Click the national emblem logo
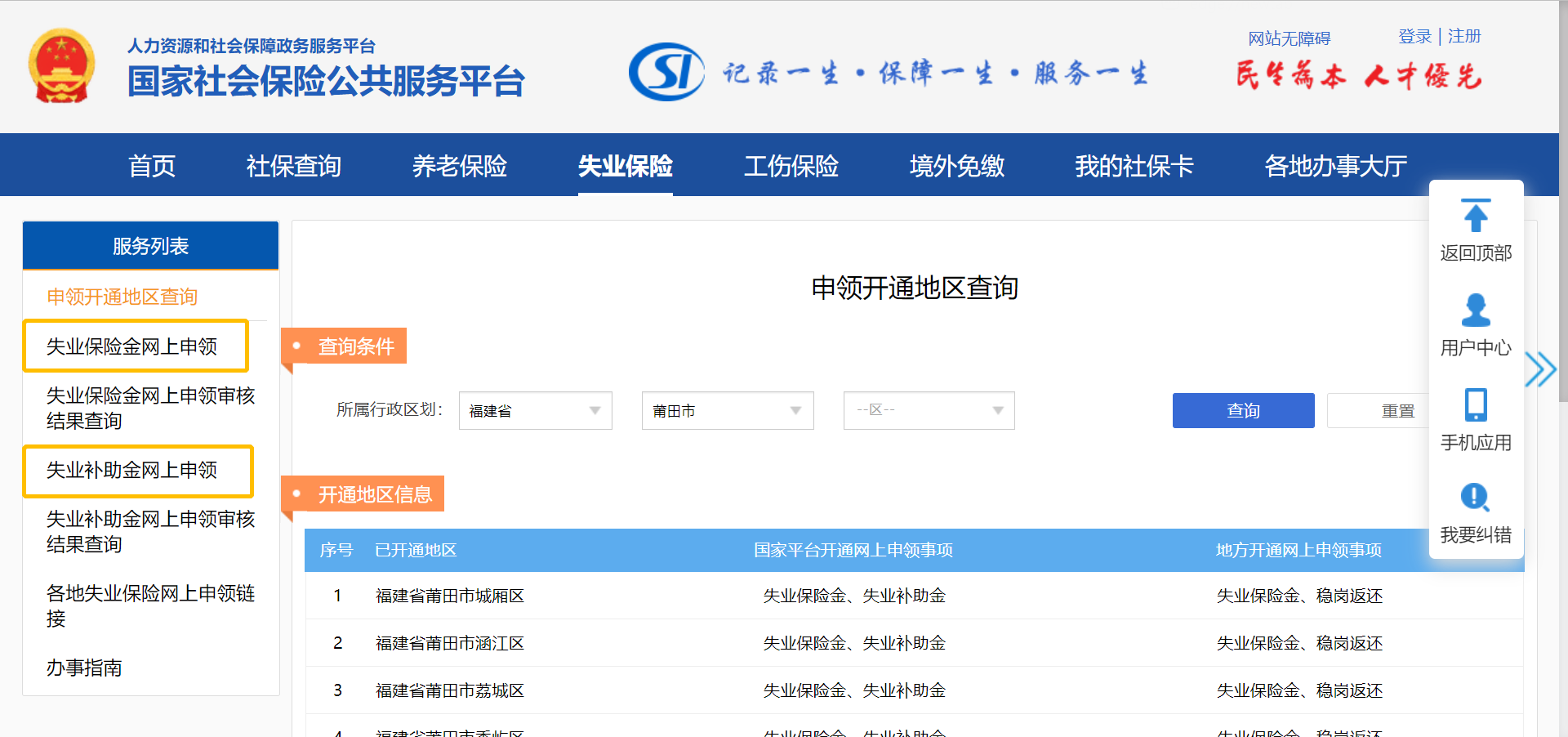 click(61, 66)
